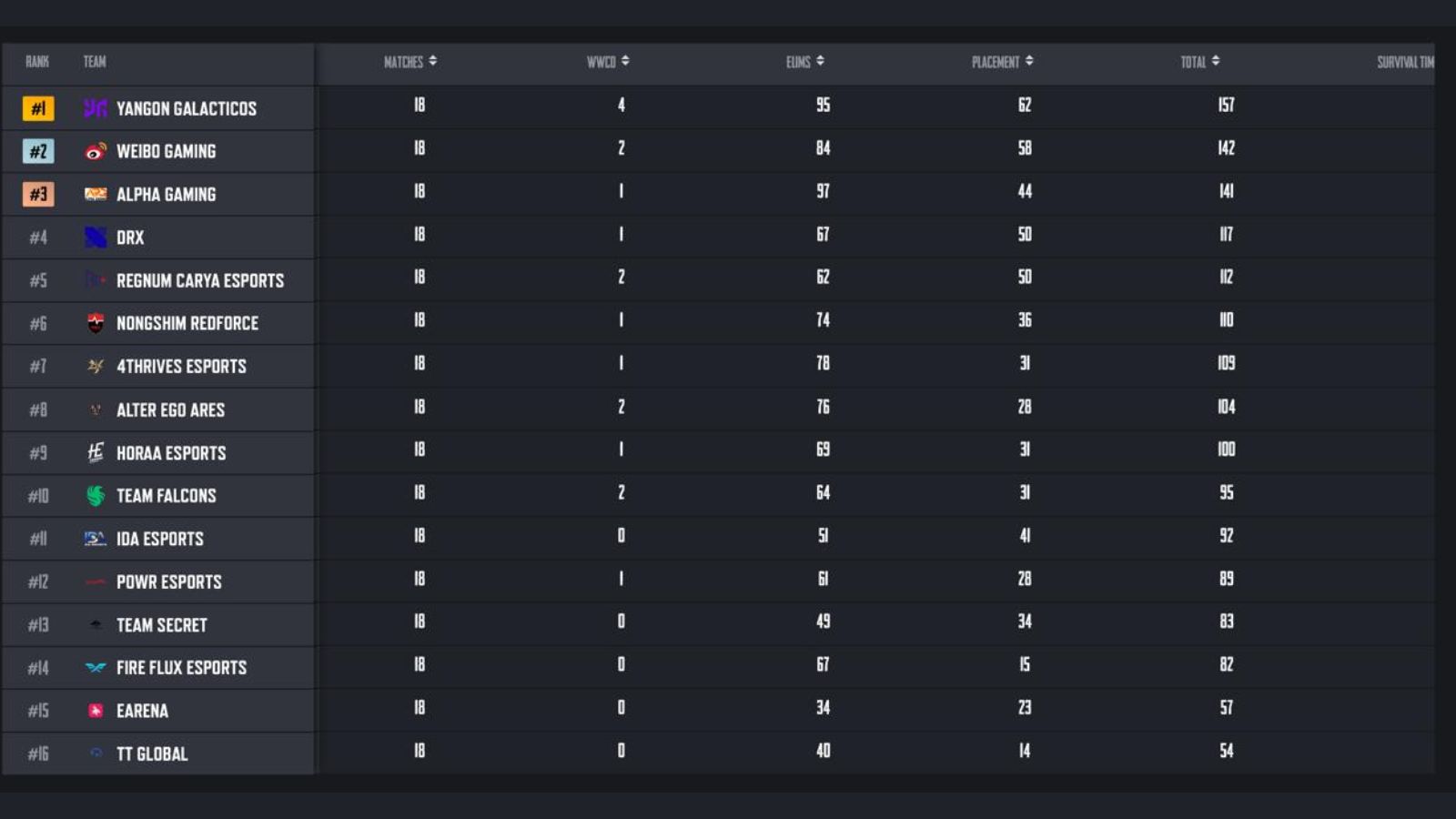Image resolution: width=1456 pixels, height=819 pixels.
Task: Click elims 40 for TT Global
Action: pyautogui.click(x=823, y=751)
